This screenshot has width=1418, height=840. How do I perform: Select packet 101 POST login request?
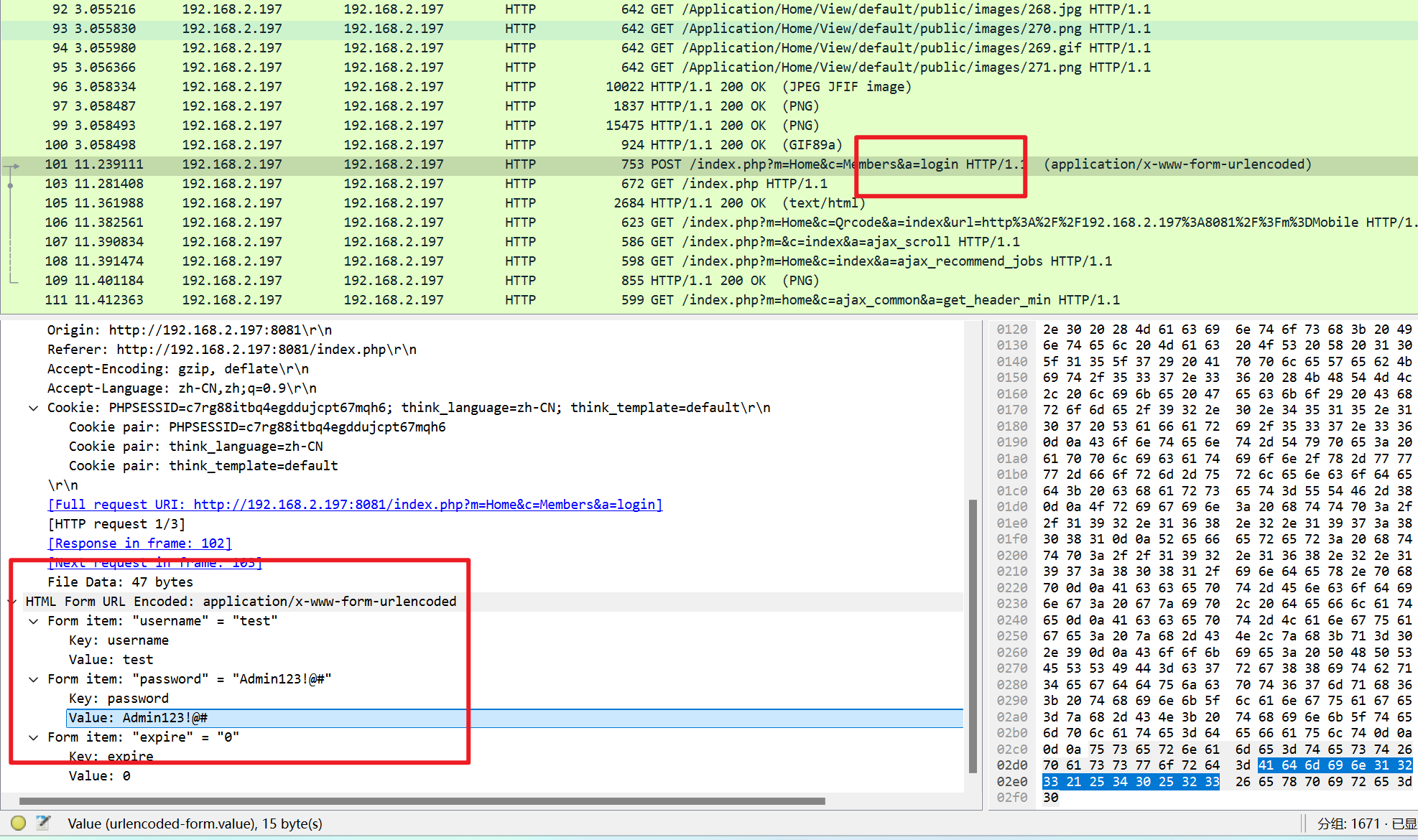[x=709, y=164]
